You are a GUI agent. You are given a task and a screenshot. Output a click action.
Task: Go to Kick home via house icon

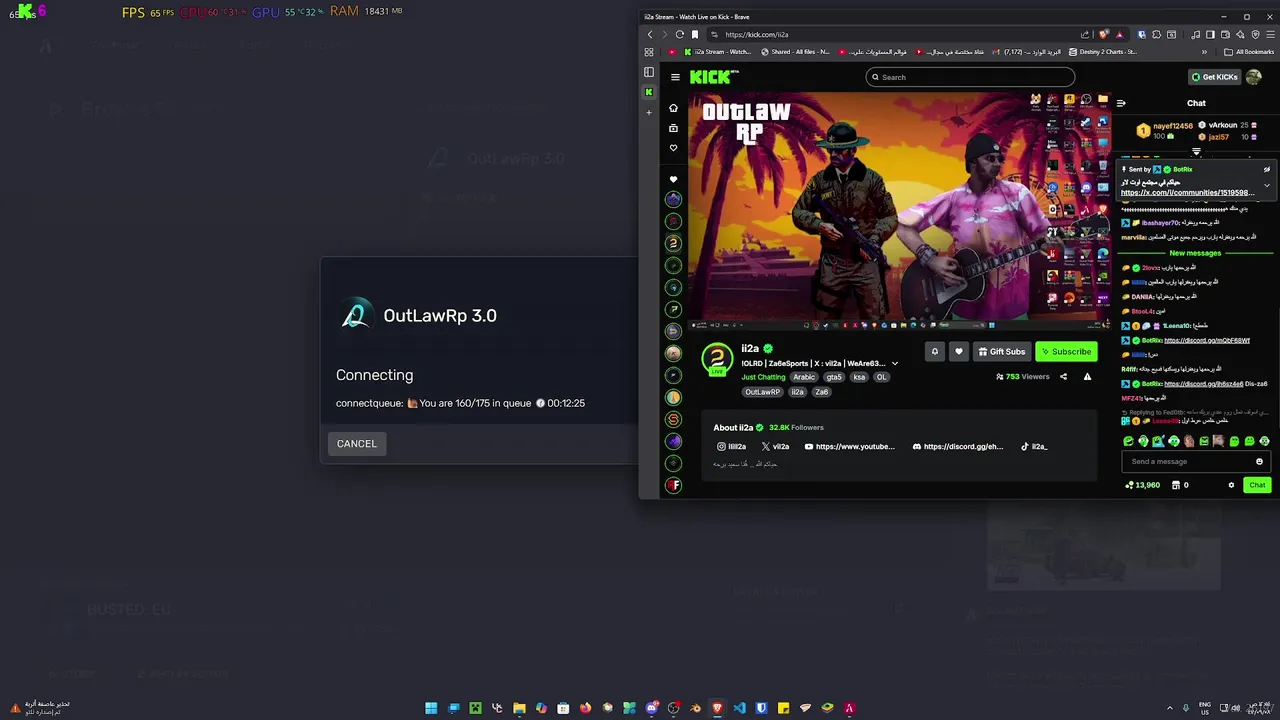coord(674,108)
